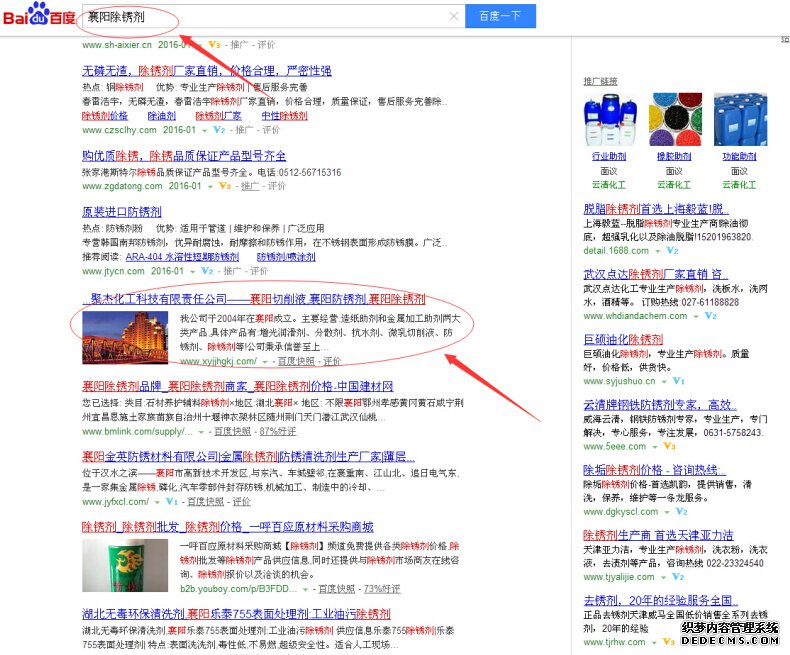Screen dimensions: 790x655
Task: Open the 襄阳除锈剂品牌 中国建材网 result title
Action: pos(237,386)
